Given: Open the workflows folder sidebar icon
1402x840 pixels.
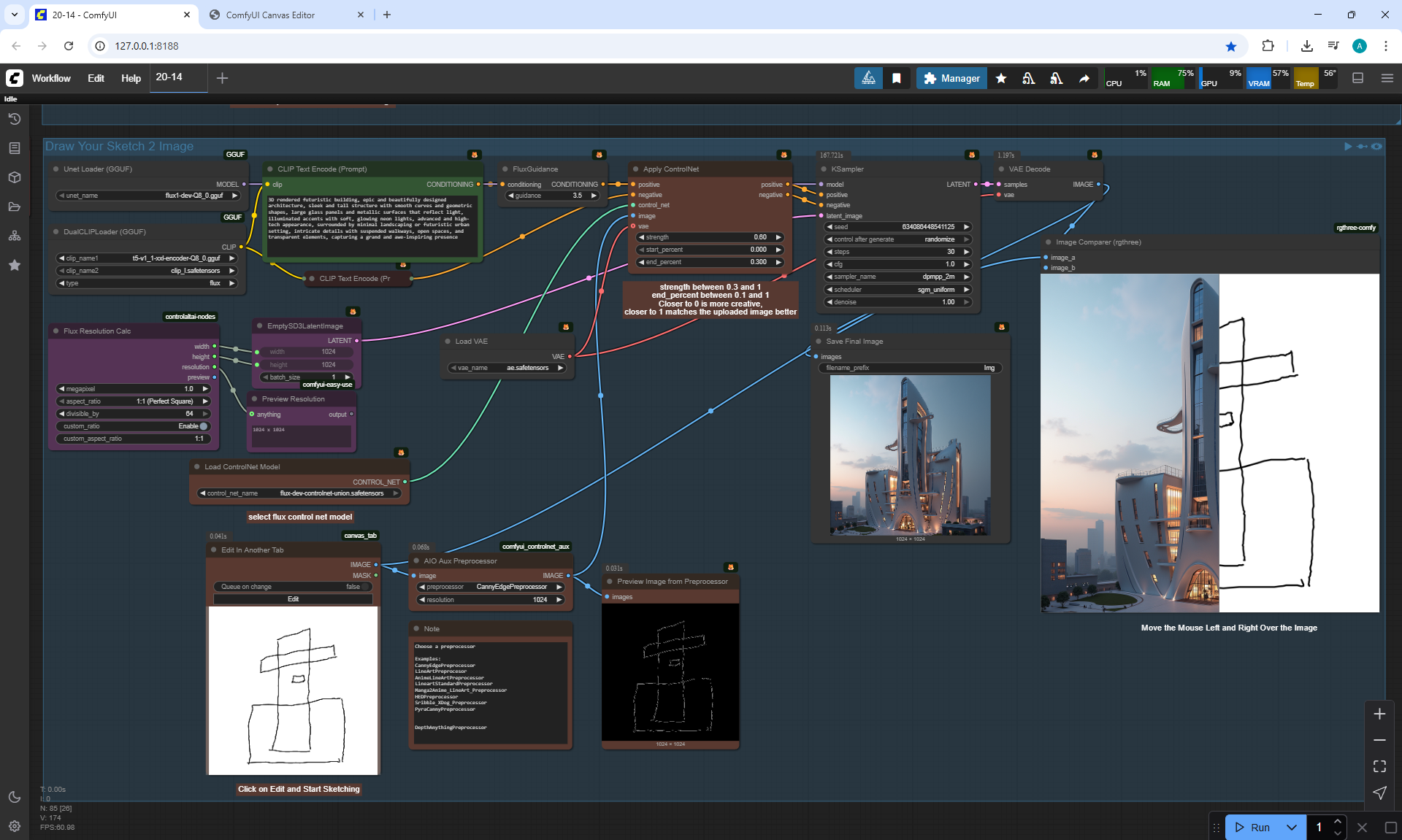Looking at the screenshot, I should coord(15,207).
